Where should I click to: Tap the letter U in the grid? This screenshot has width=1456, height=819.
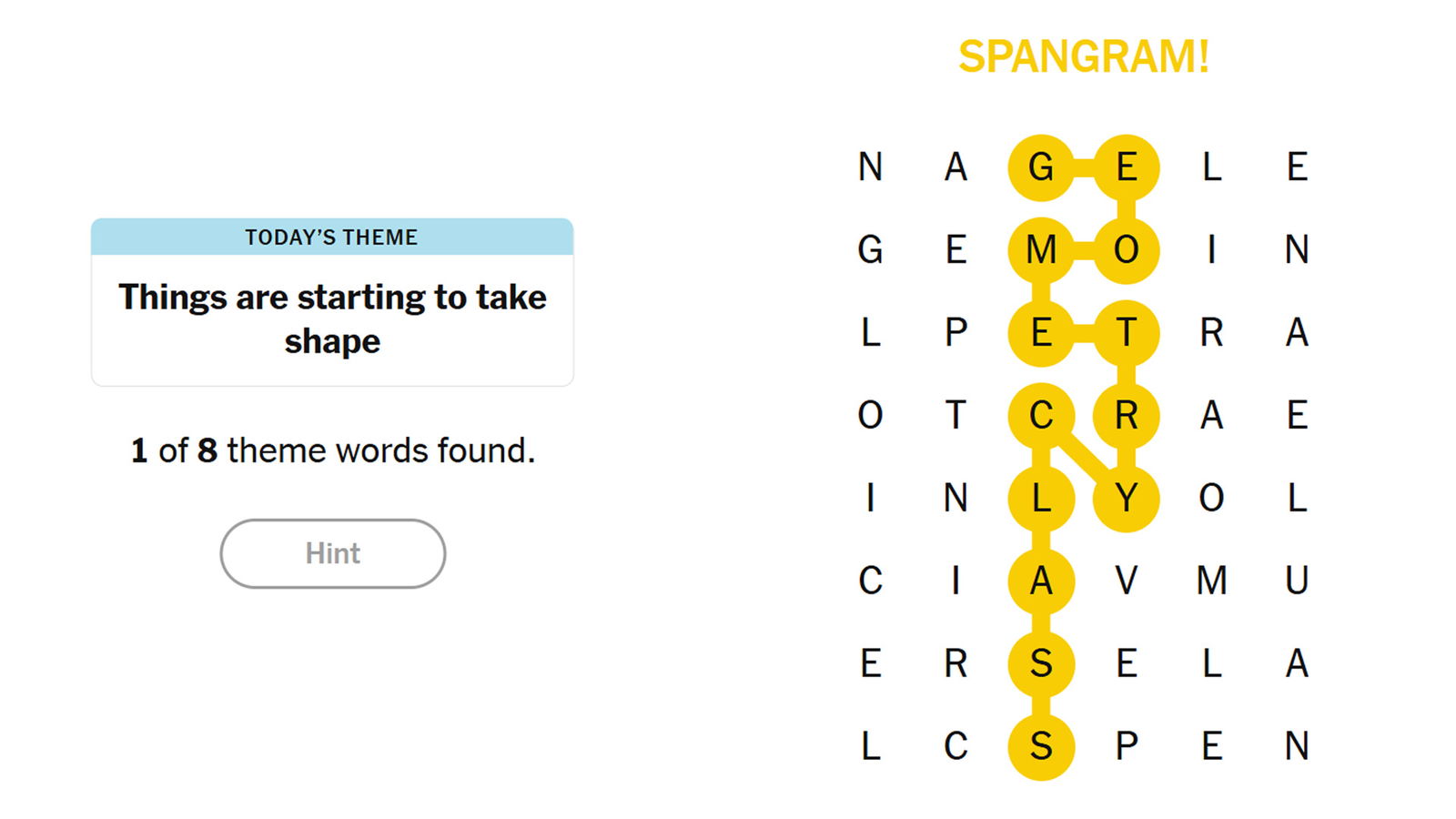tap(1297, 581)
